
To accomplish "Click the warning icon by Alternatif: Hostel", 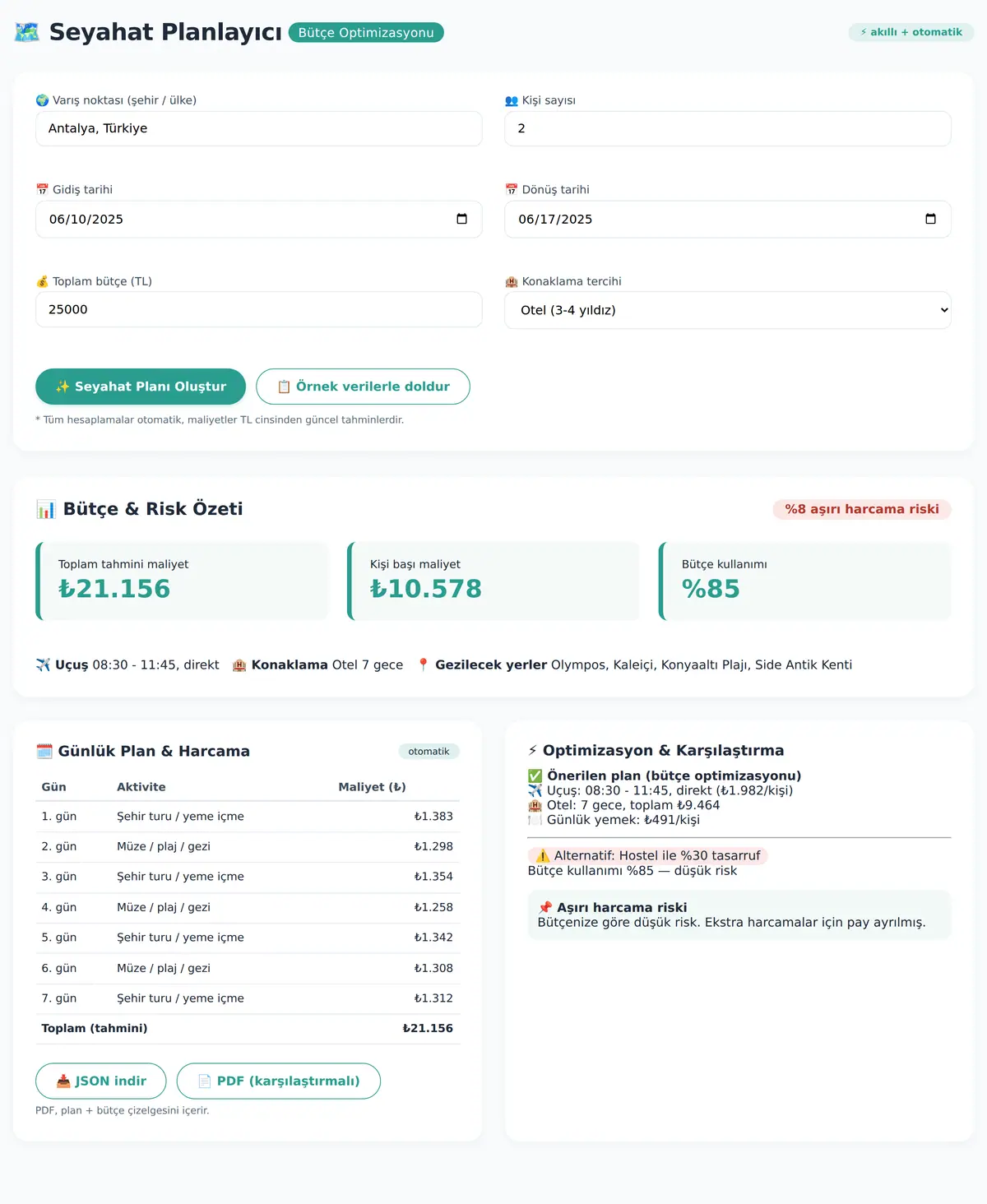I will tap(543, 855).
